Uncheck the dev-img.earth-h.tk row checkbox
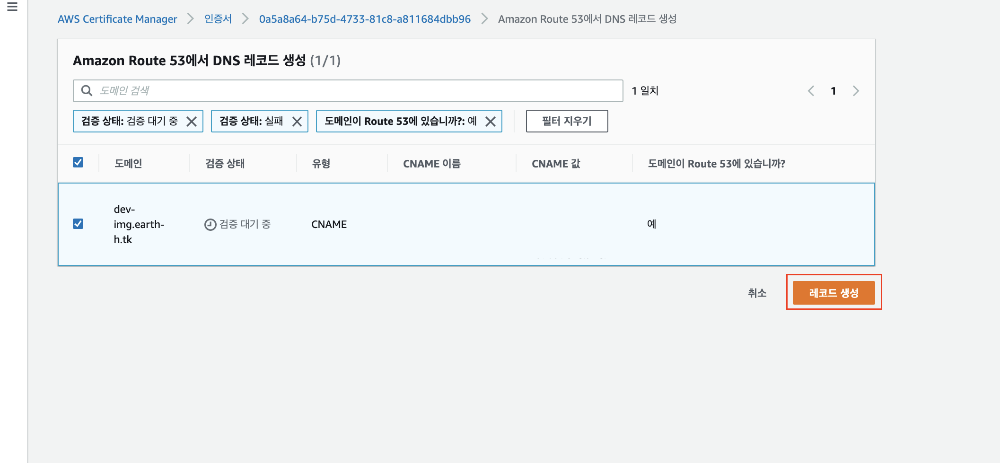This screenshot has height=463, width=1000. pyautogui.click(x=78, y=224)
